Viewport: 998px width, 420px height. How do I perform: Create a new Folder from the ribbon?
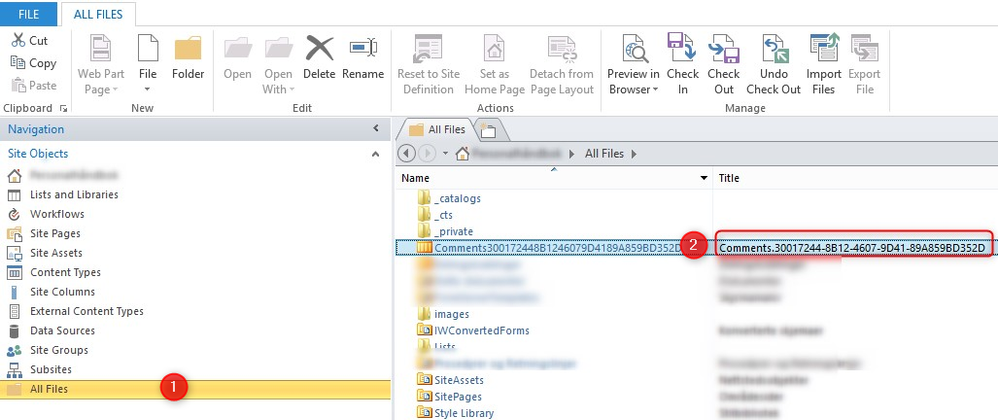coord(188,59)
